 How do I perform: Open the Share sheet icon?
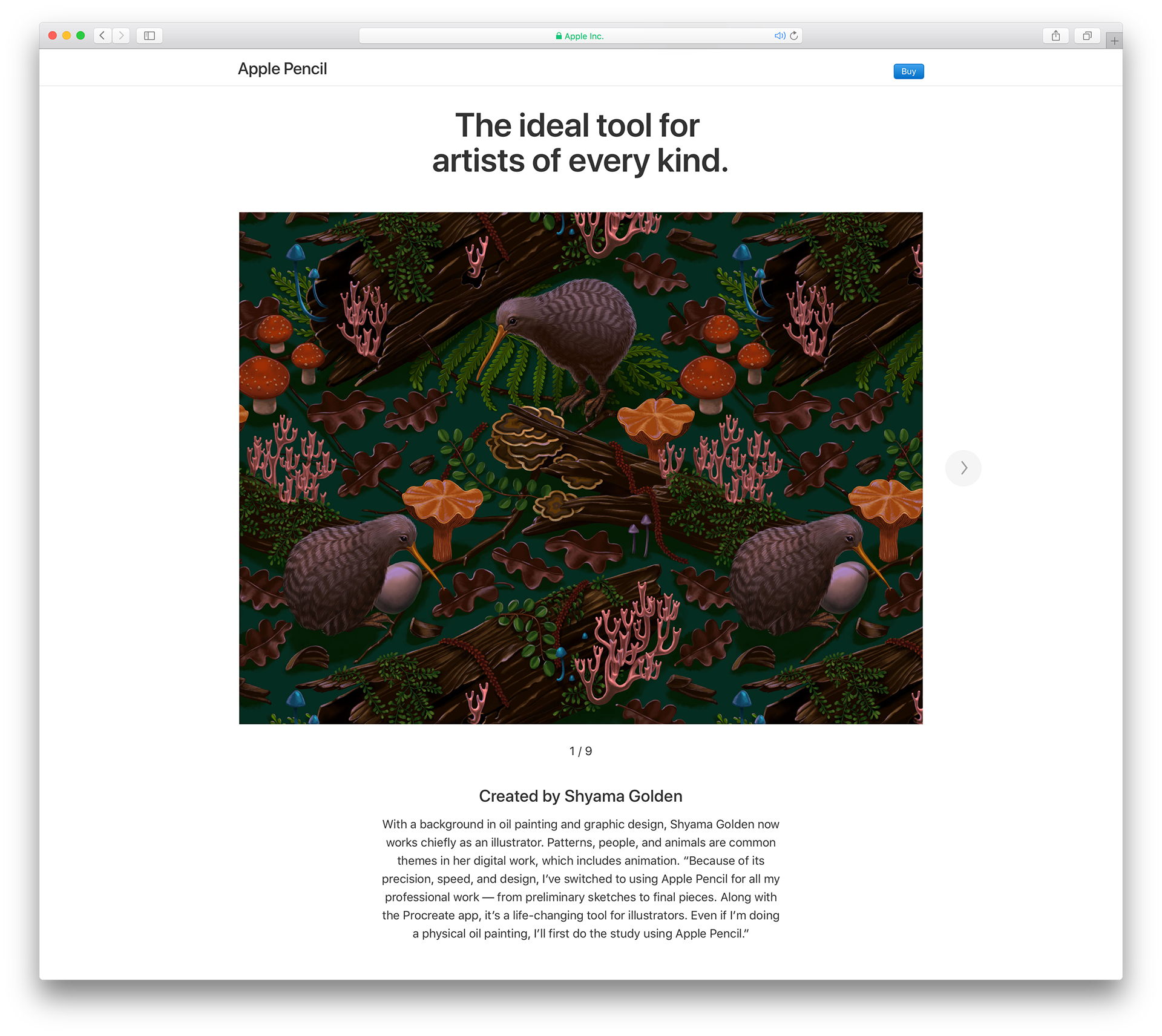point(1055,36)
